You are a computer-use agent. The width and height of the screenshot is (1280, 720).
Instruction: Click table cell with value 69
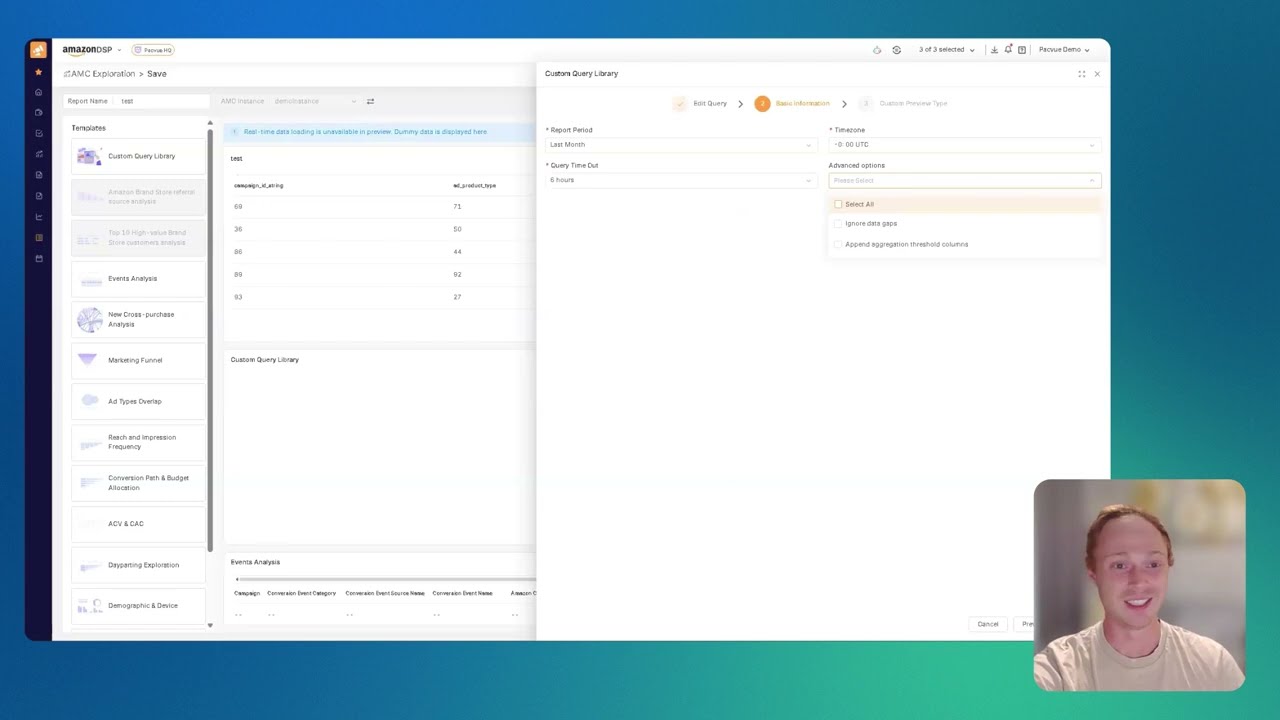tap(238, 207)
